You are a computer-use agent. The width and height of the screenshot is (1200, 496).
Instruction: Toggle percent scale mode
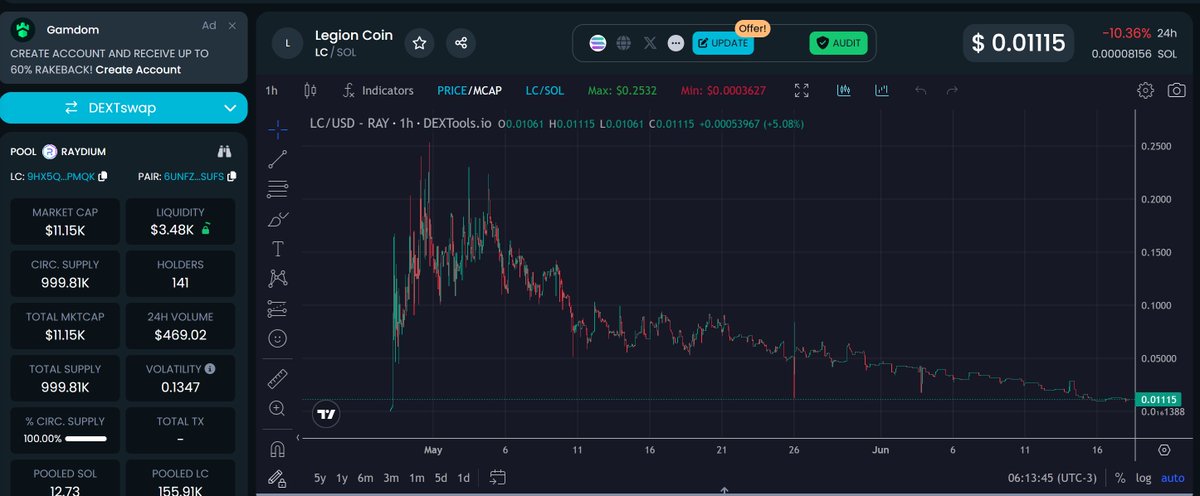[1120, 478]
